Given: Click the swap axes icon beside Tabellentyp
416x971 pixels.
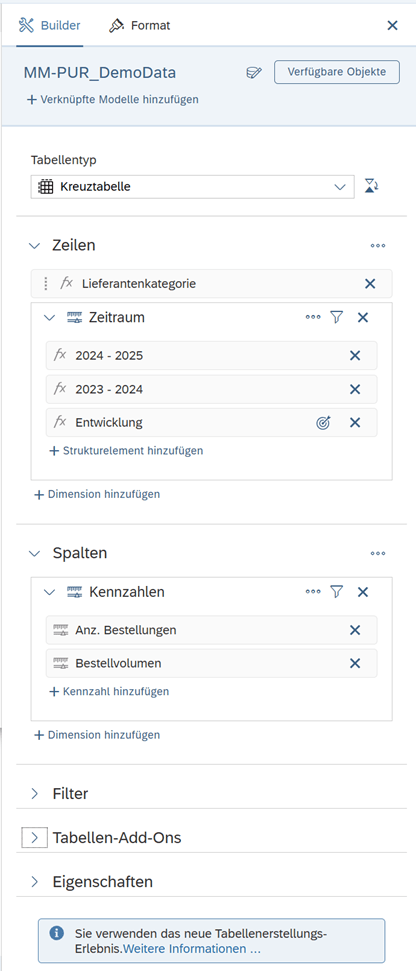Looking at the screenshot, I should point(371,186).
